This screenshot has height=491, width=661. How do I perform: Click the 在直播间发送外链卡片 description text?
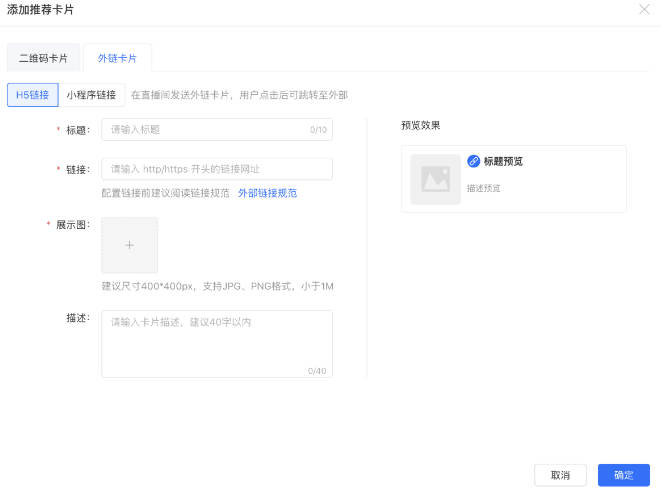pyautogui.click(x=239, y=95)
